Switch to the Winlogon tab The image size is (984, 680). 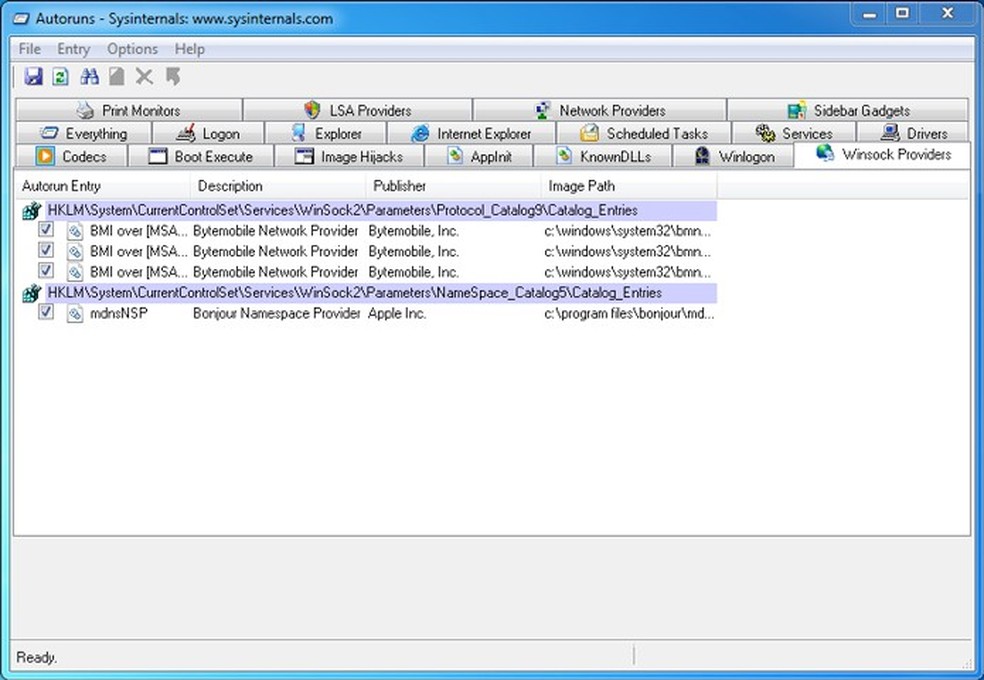pyautogui.click(x=733, y=156)
